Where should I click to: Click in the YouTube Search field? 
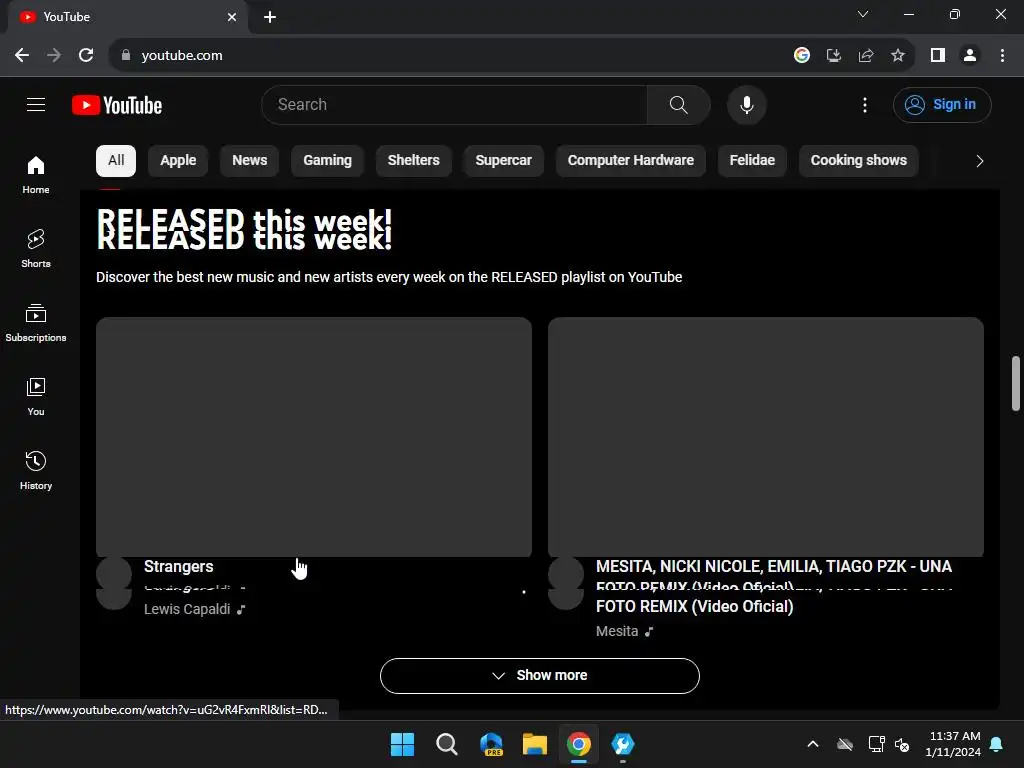click(455, 104)
